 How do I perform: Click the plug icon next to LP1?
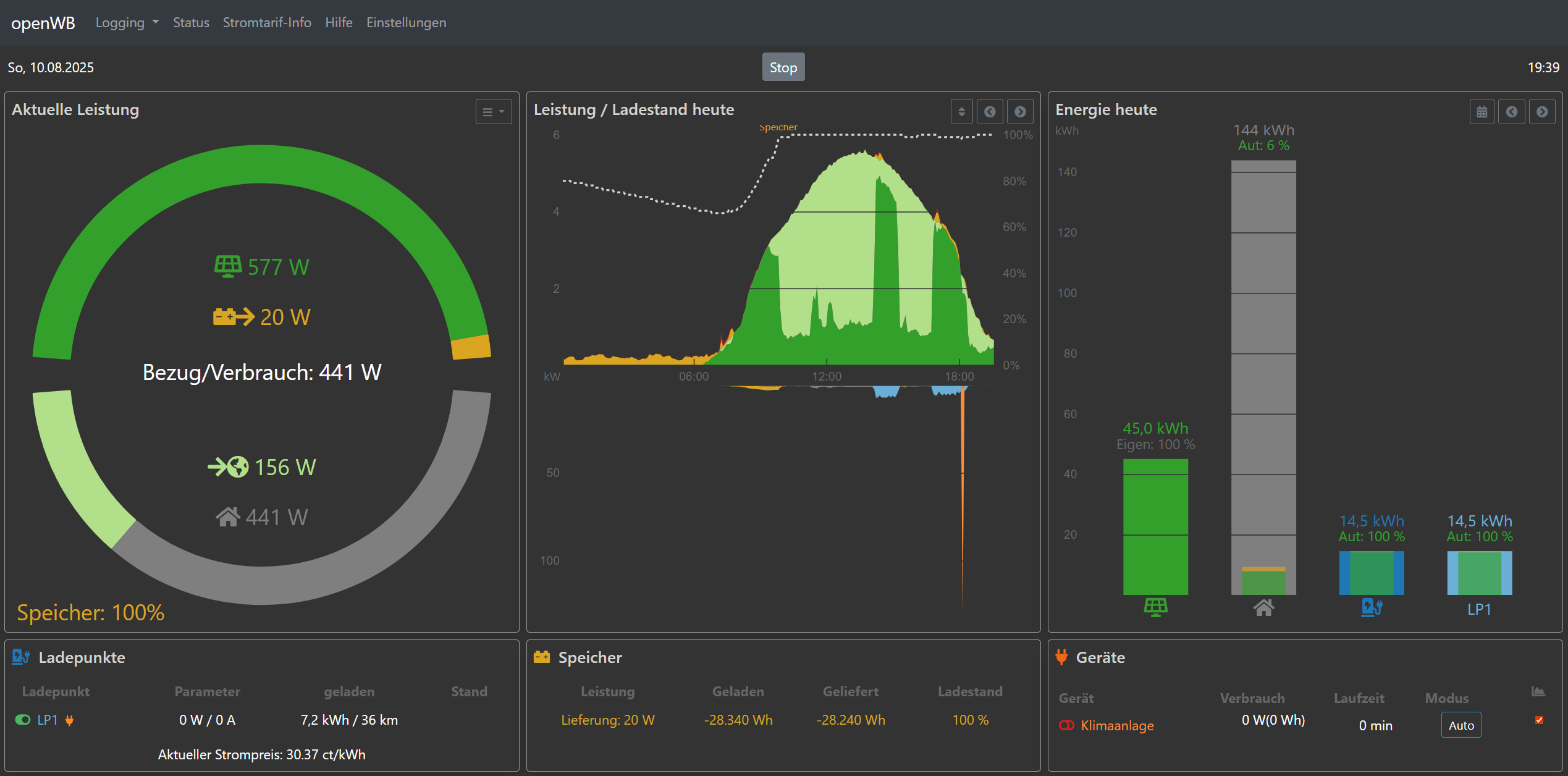point(70,720)
